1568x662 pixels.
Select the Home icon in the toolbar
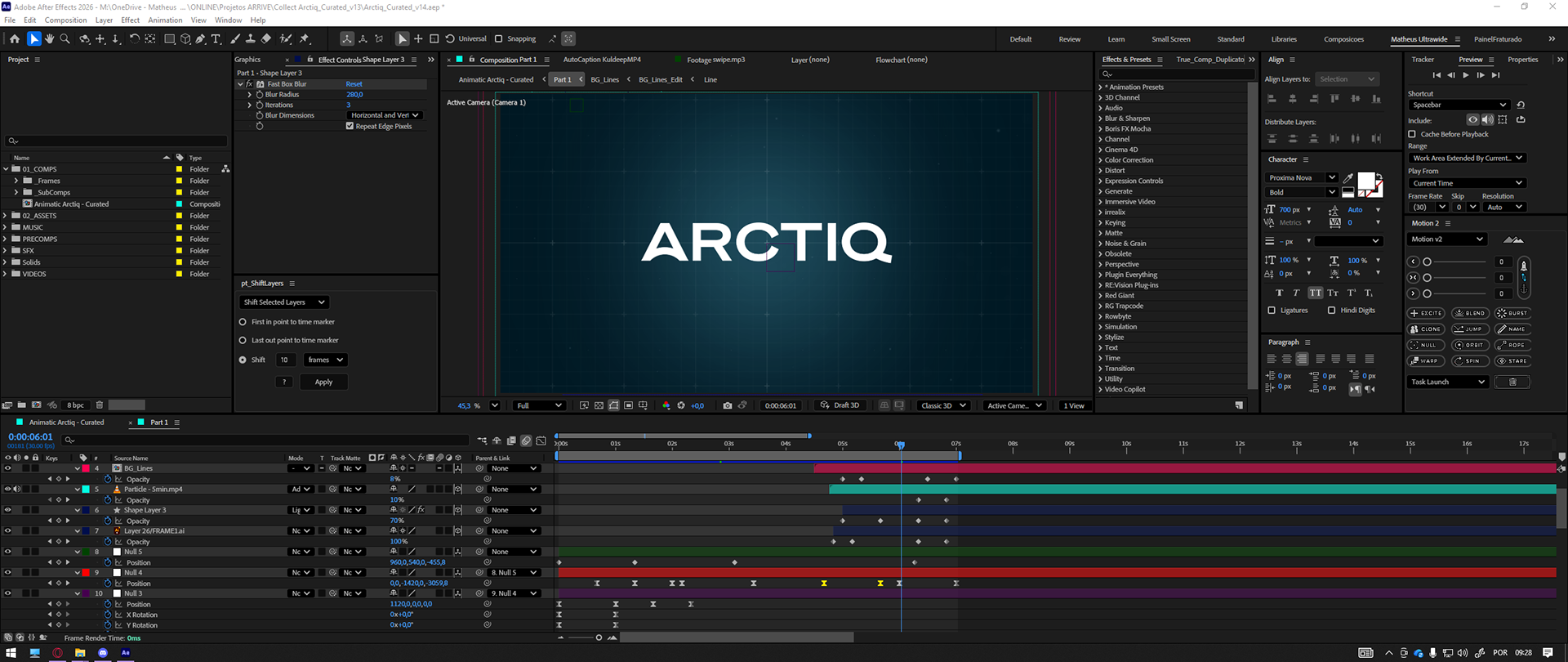pos(14,38)
